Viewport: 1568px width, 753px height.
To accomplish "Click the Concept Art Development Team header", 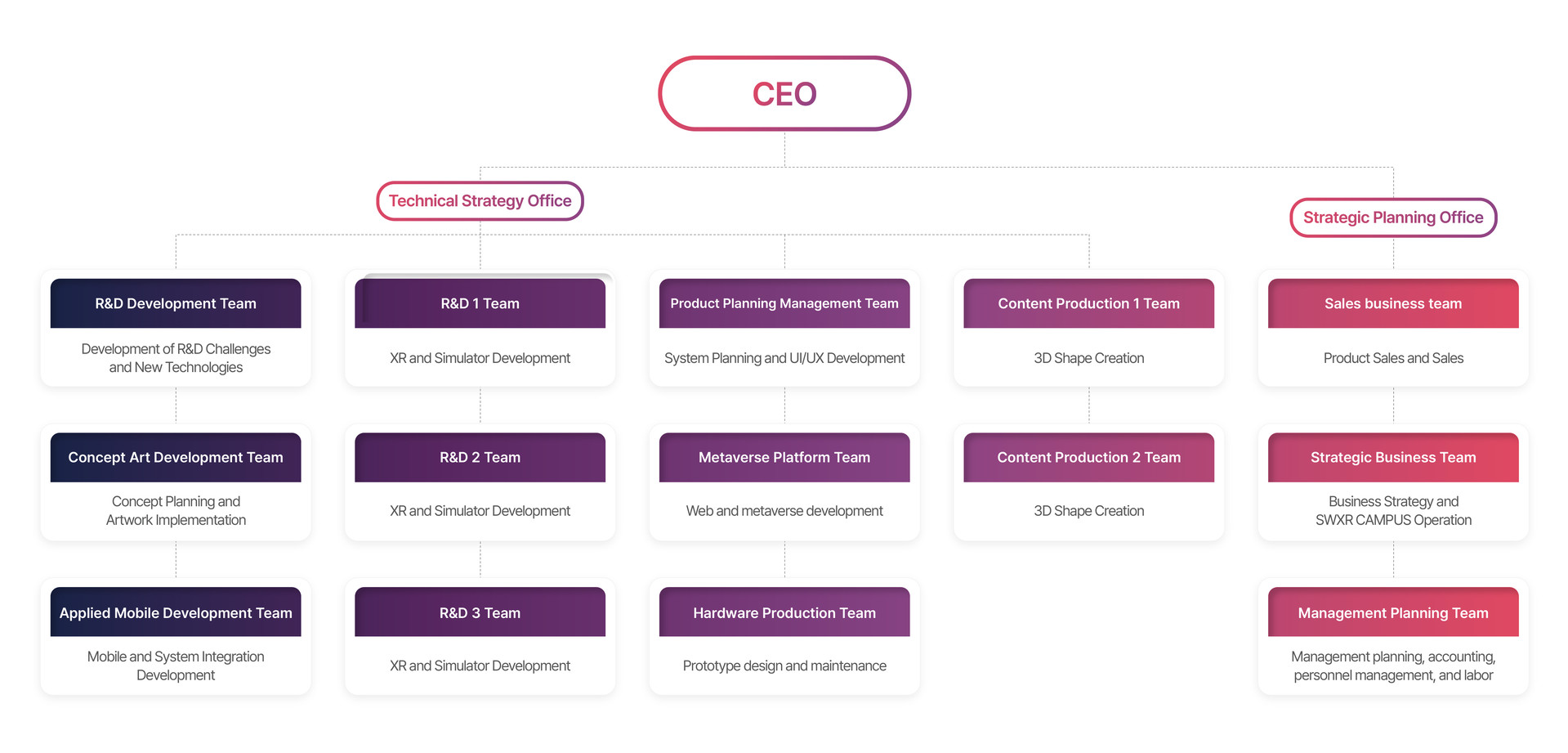I will click(176, 457).
